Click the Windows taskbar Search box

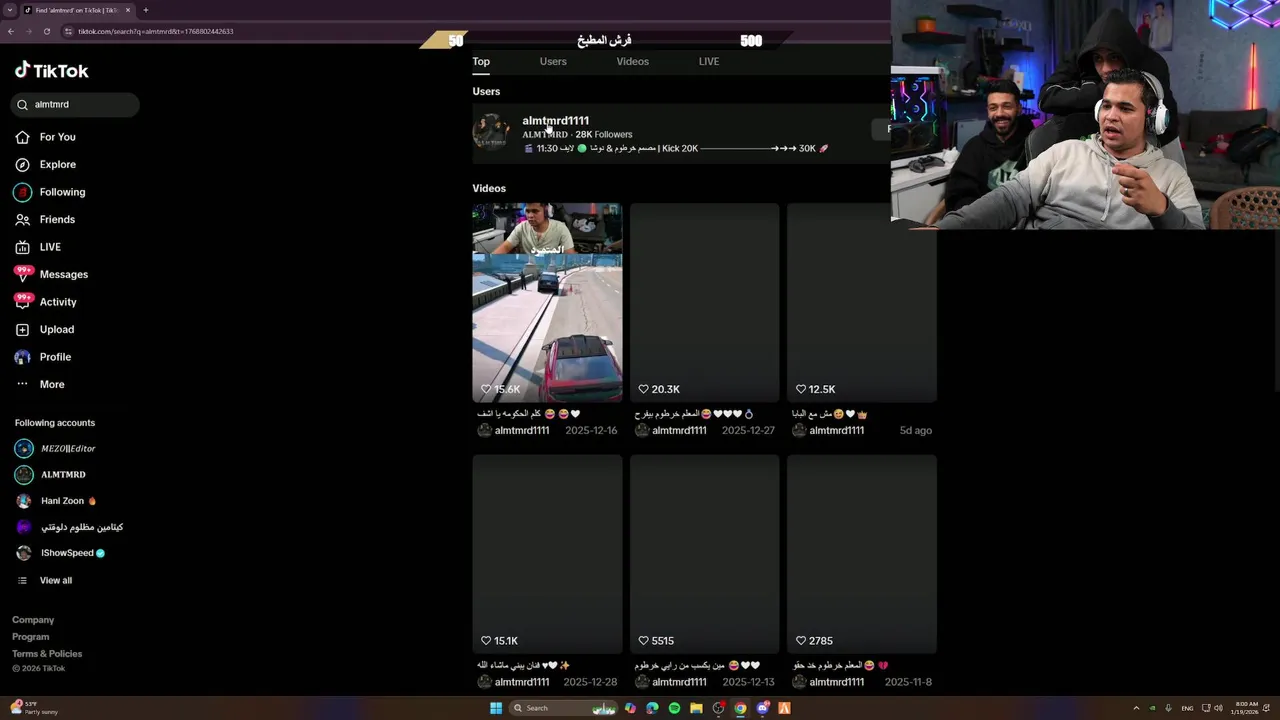pyautogui.click(x=563, y=708)
